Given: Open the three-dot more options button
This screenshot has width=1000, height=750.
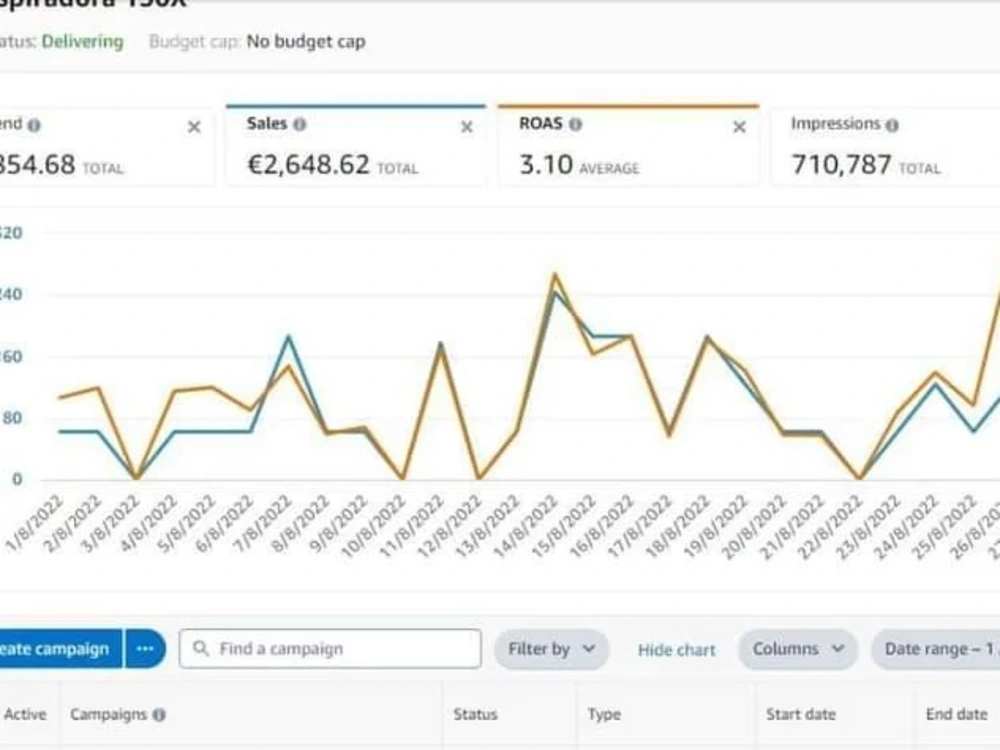Looking at the screenshot, I should 145,649.
